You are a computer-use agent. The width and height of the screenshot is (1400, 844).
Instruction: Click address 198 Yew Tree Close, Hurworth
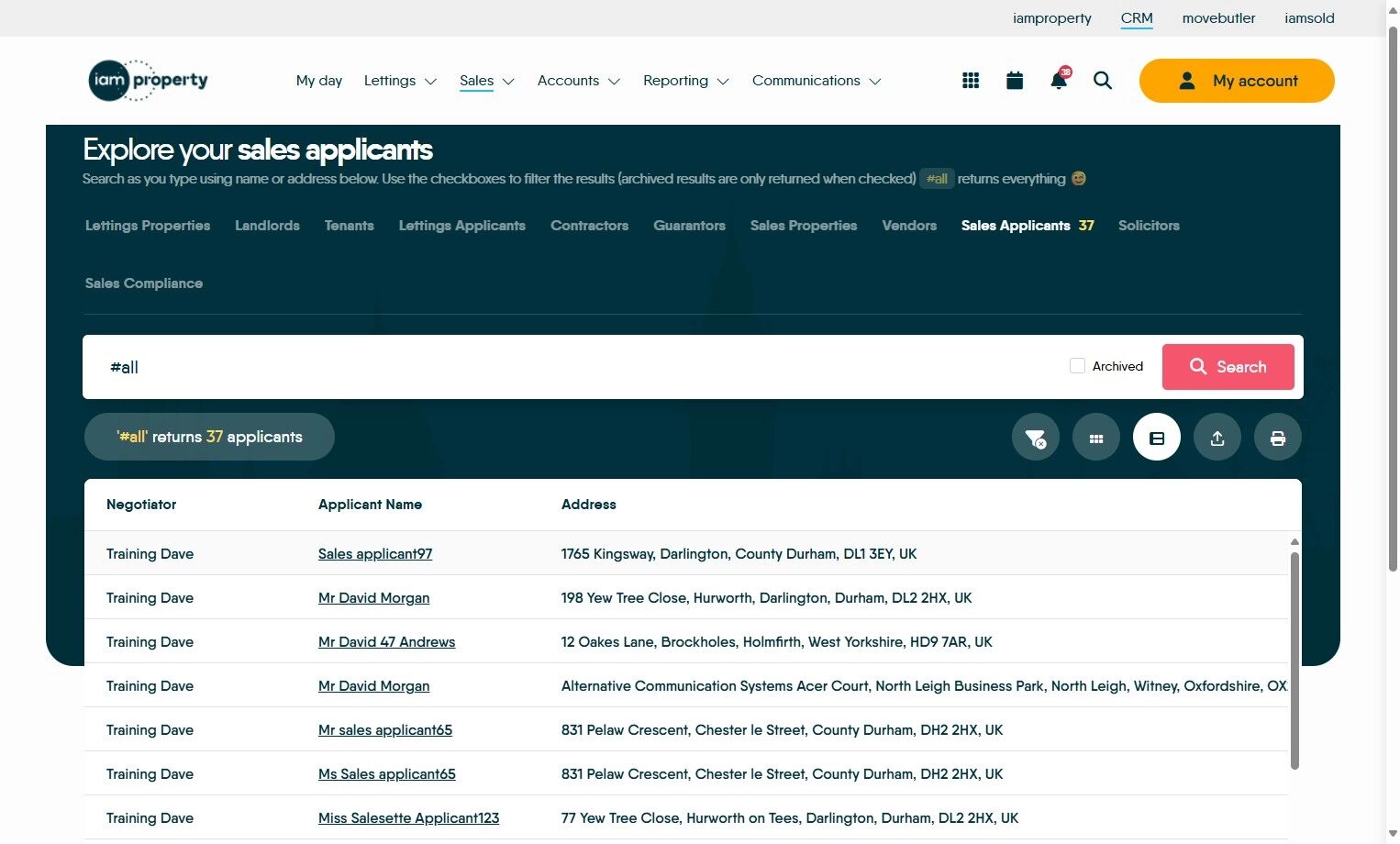[766, 598]
